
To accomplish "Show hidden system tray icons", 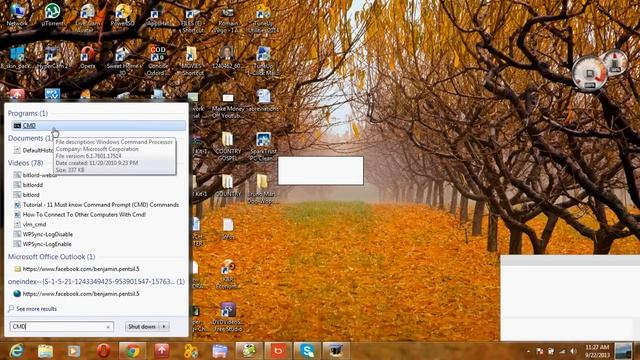I will coord(528,351).
